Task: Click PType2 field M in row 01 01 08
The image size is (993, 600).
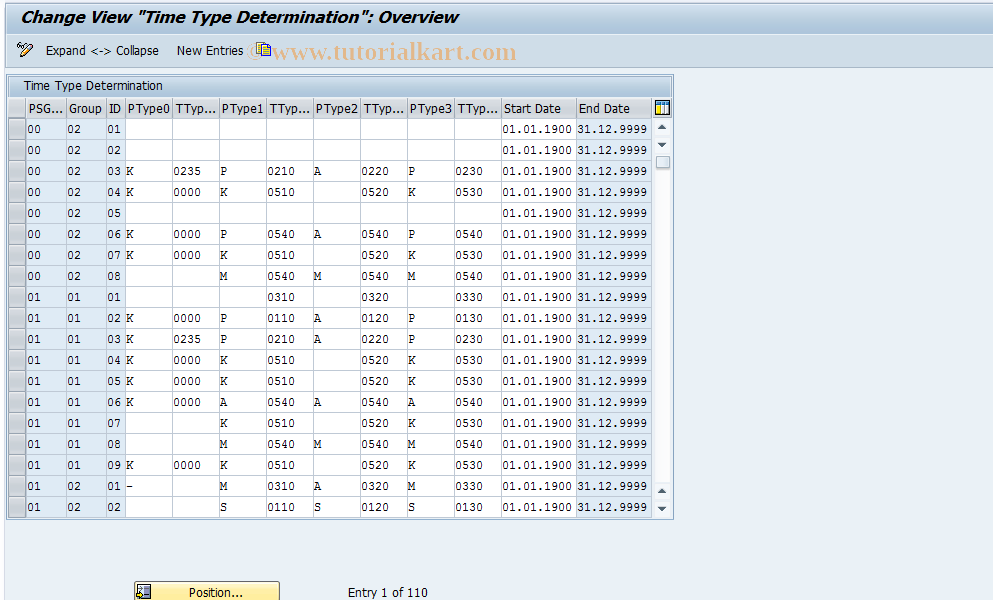Action: 336,444
